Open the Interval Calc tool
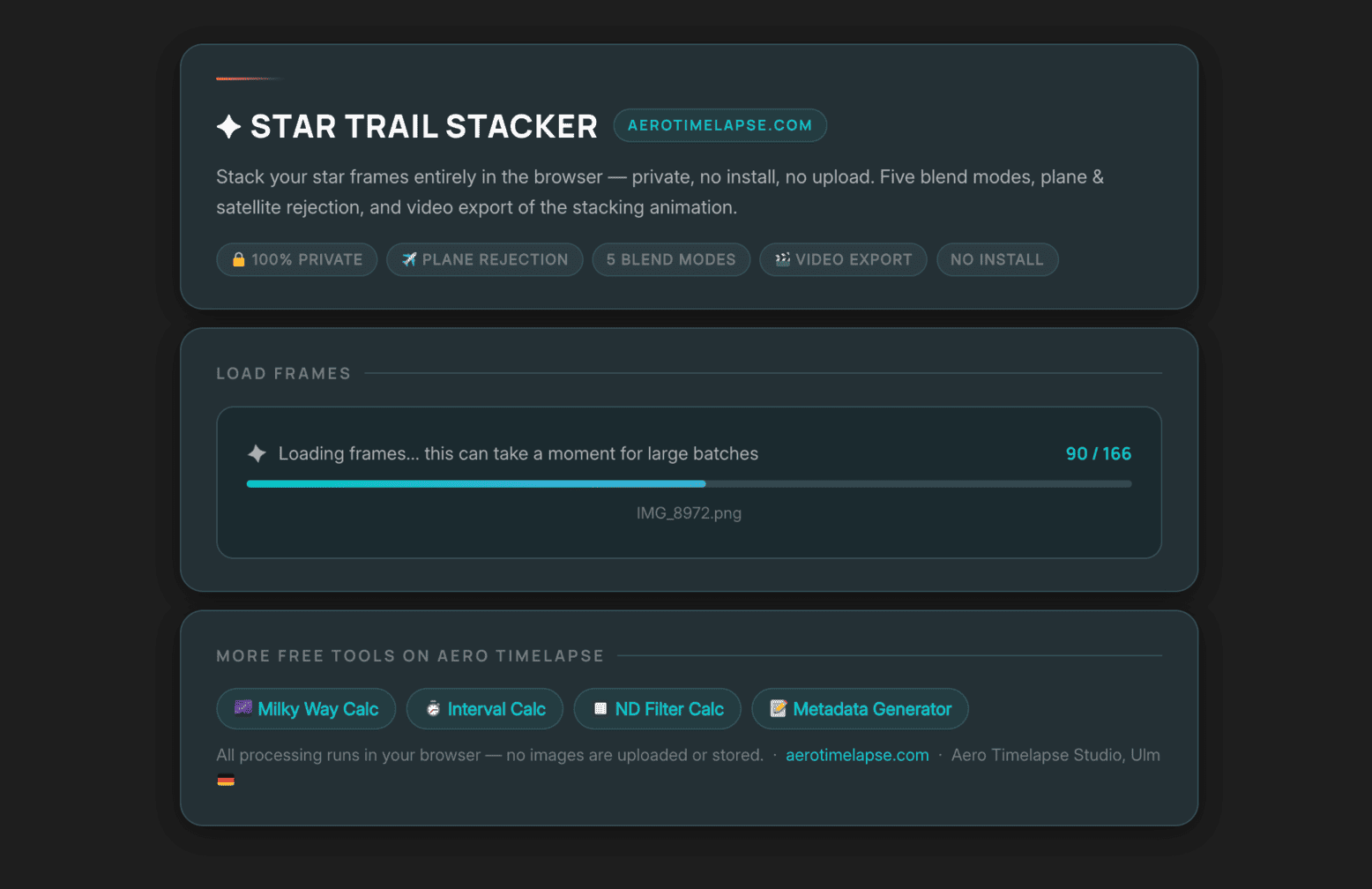 coord(485,709)
